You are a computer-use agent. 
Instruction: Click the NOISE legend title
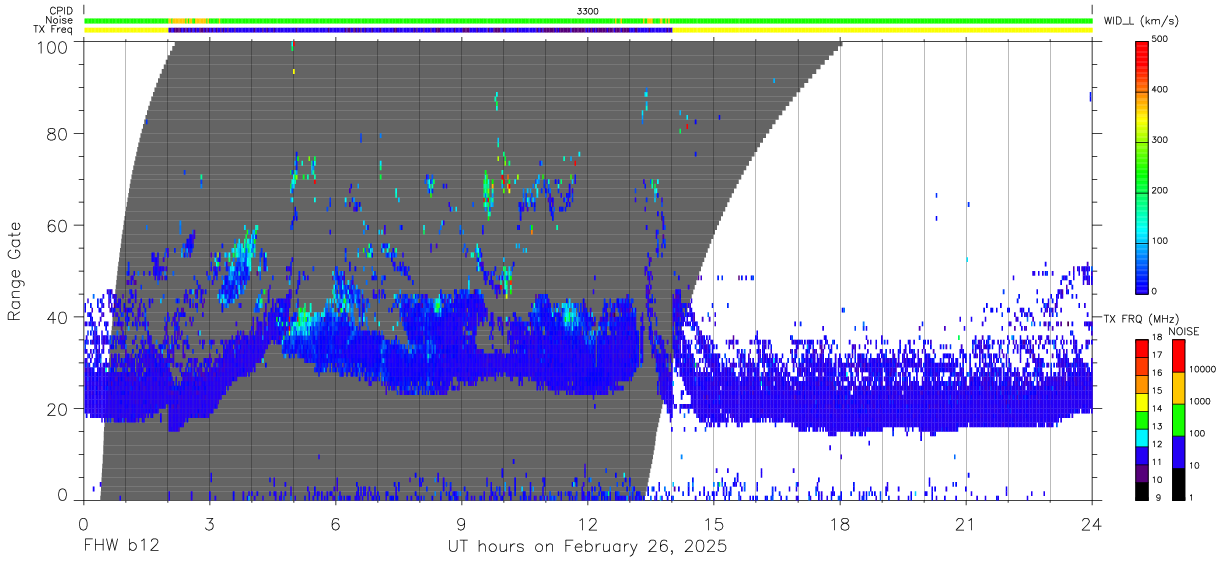point(1186,331)
